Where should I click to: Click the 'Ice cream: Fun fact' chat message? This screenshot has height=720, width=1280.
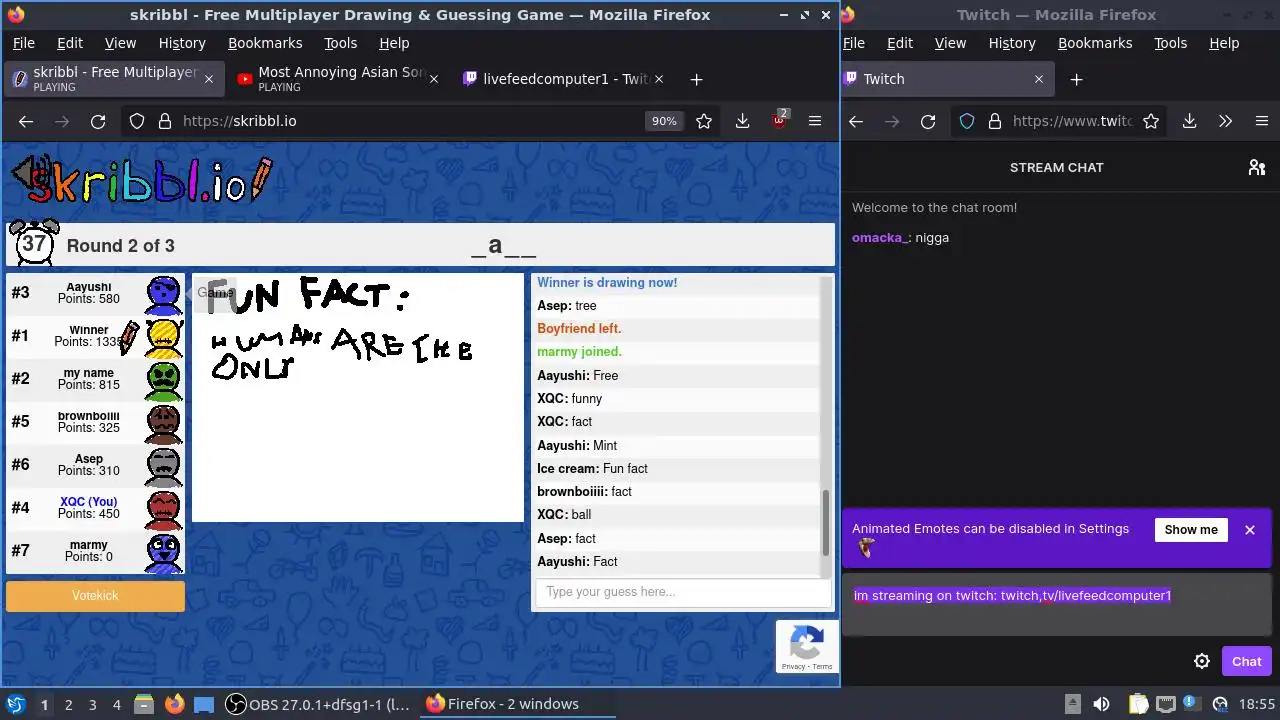point(592,468)
